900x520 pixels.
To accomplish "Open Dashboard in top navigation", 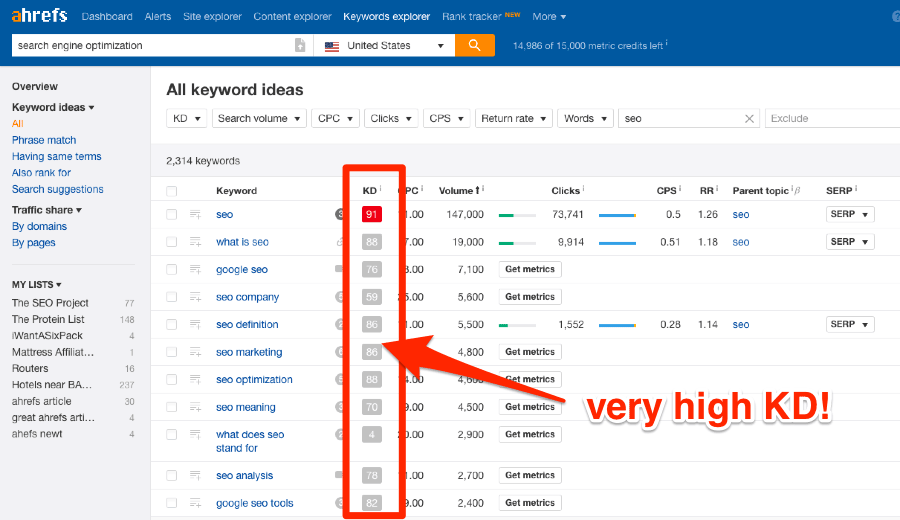I will (x=107, y=17).
